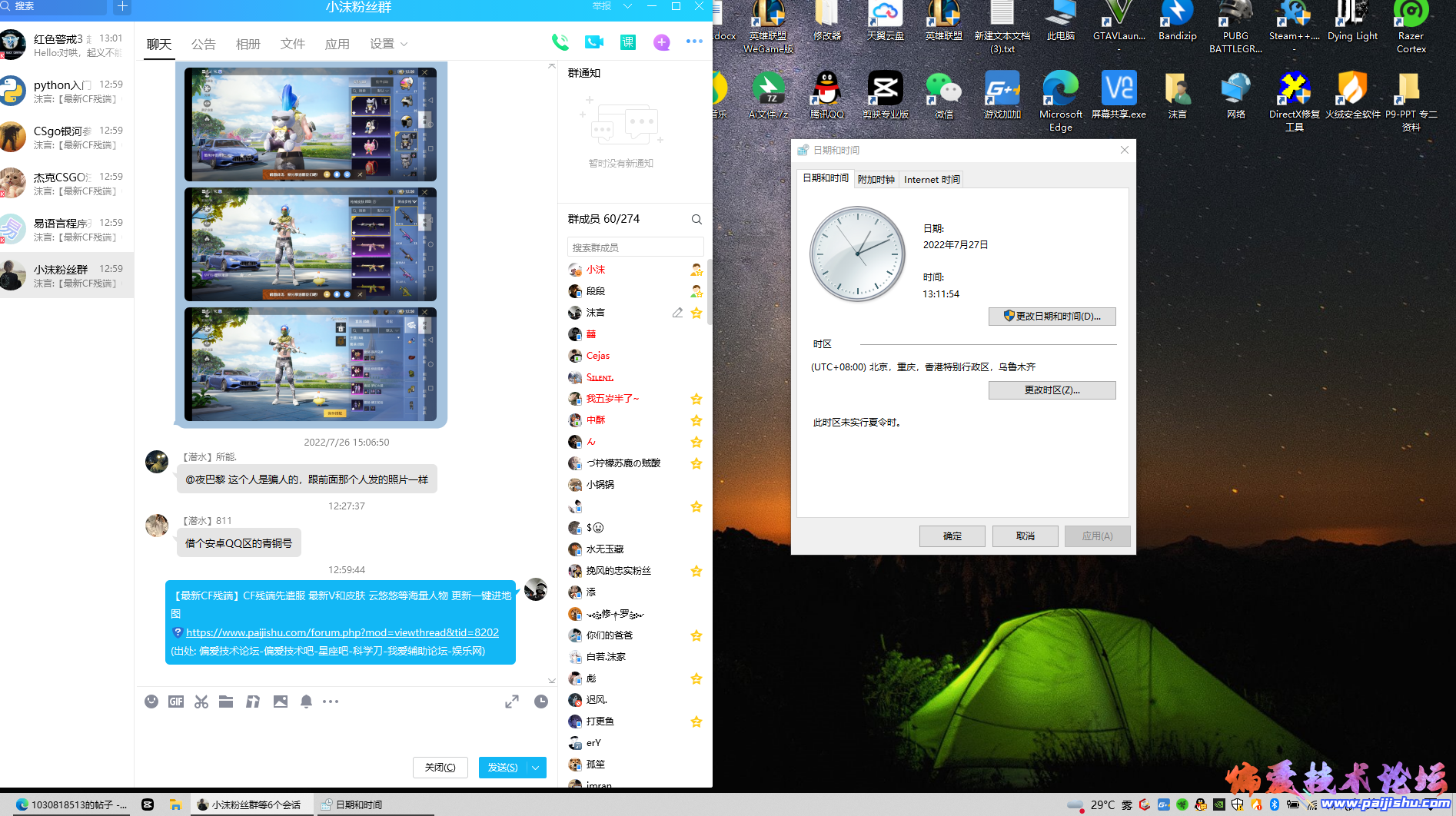
Task: Click 更改日期和时间 button
Action: pyautogui.click(x=1052, y=317)
